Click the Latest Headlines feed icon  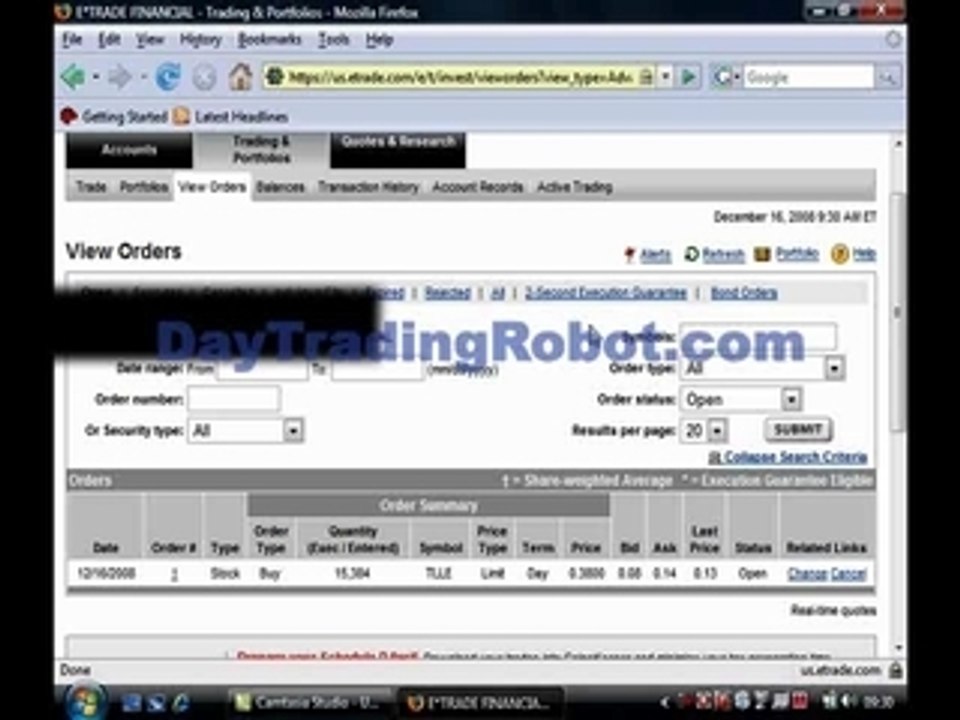181,116
